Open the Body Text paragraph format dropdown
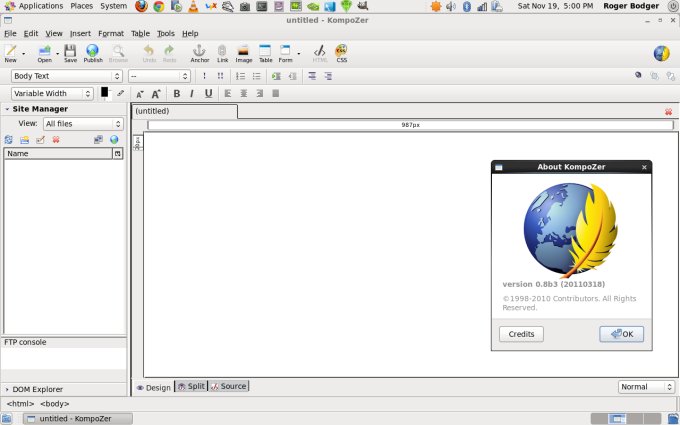Image resolution: width=680 pixels, height=425 pixels. 66,76
